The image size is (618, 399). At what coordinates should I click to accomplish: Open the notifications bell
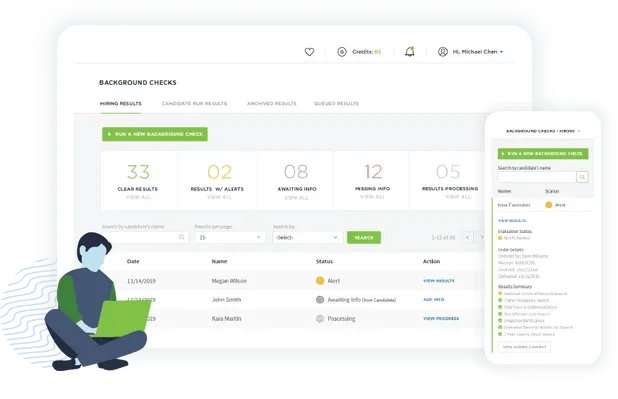coord(410,52)
